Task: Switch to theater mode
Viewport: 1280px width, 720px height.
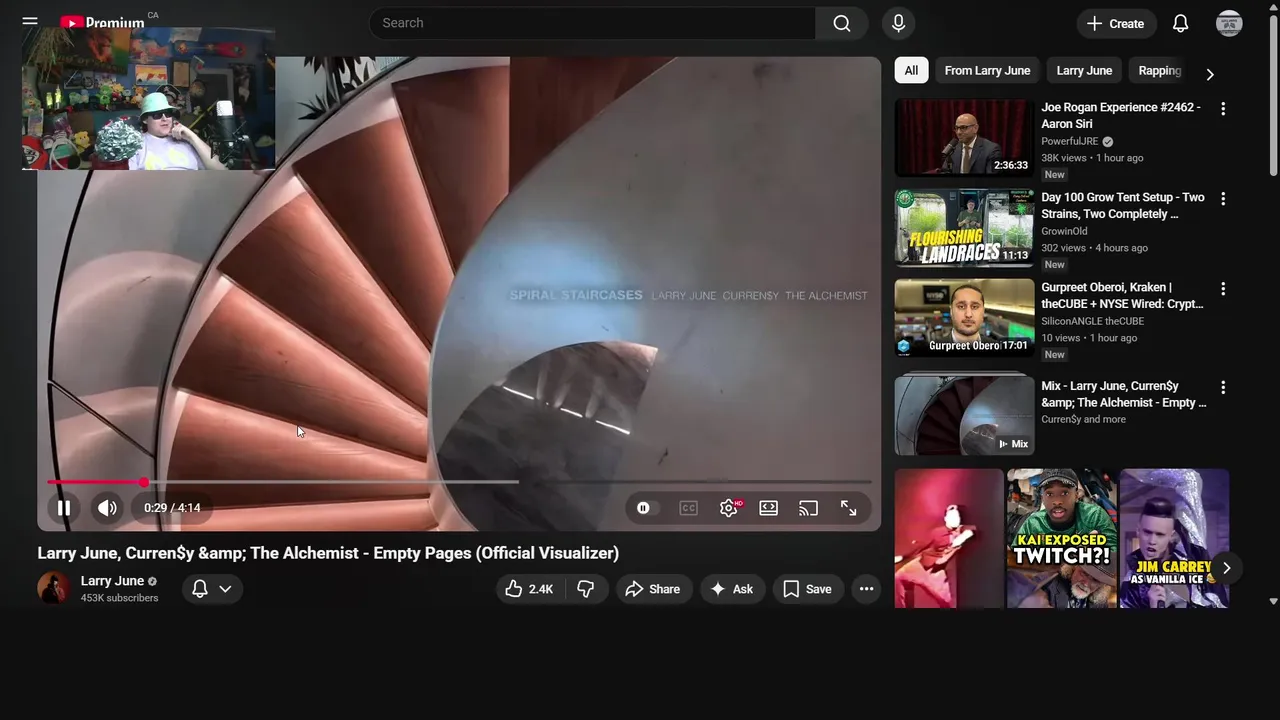Action: point(768,508)
